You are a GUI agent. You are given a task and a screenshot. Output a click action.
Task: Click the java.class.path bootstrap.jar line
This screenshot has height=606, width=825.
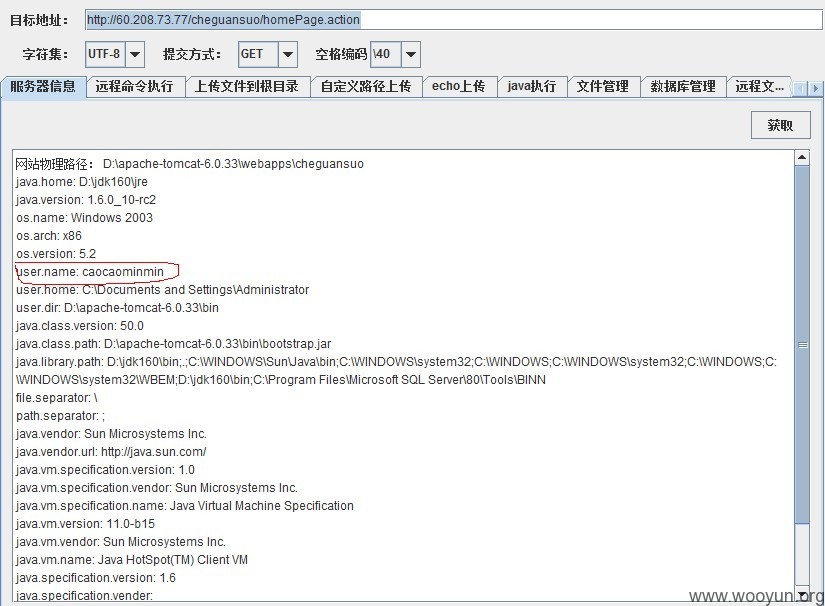(x=174, y=344)
